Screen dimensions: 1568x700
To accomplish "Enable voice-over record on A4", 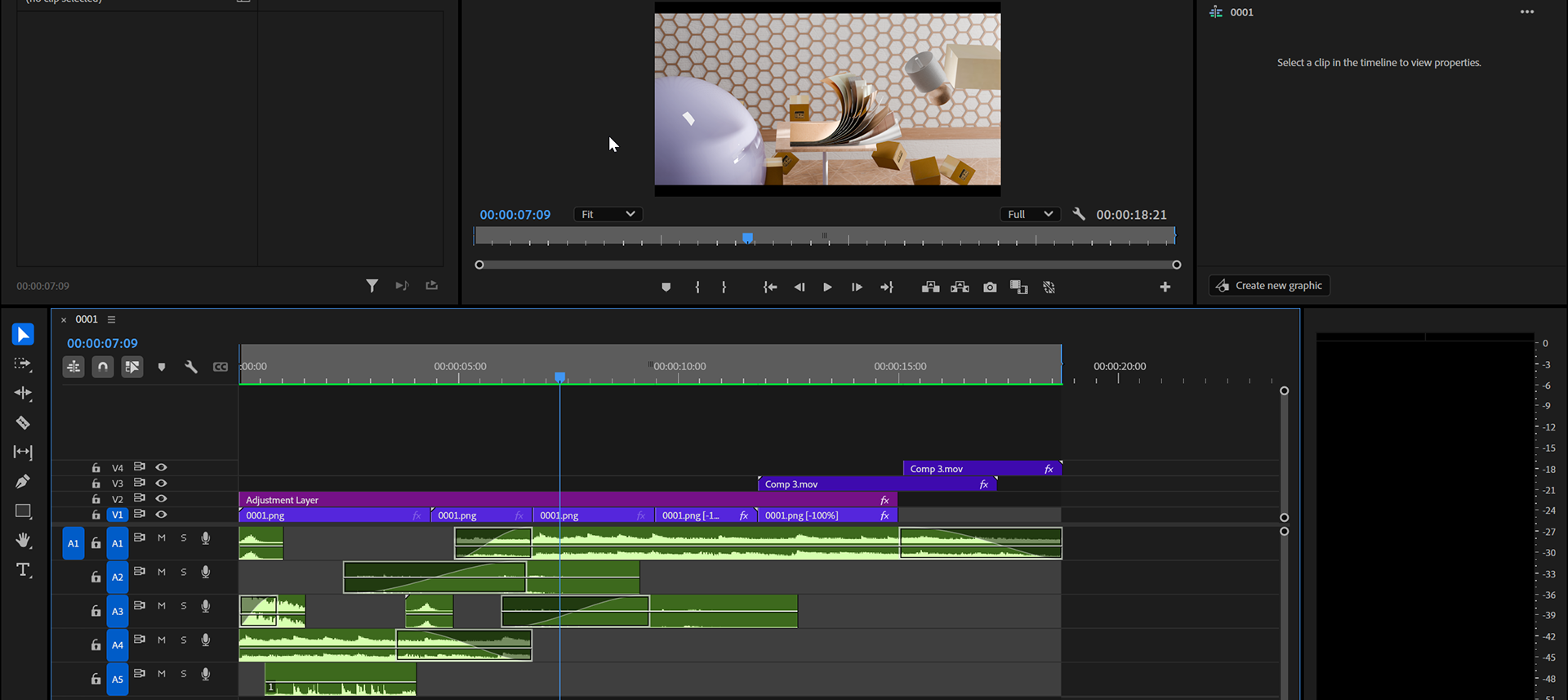I will tap(206, 640).
